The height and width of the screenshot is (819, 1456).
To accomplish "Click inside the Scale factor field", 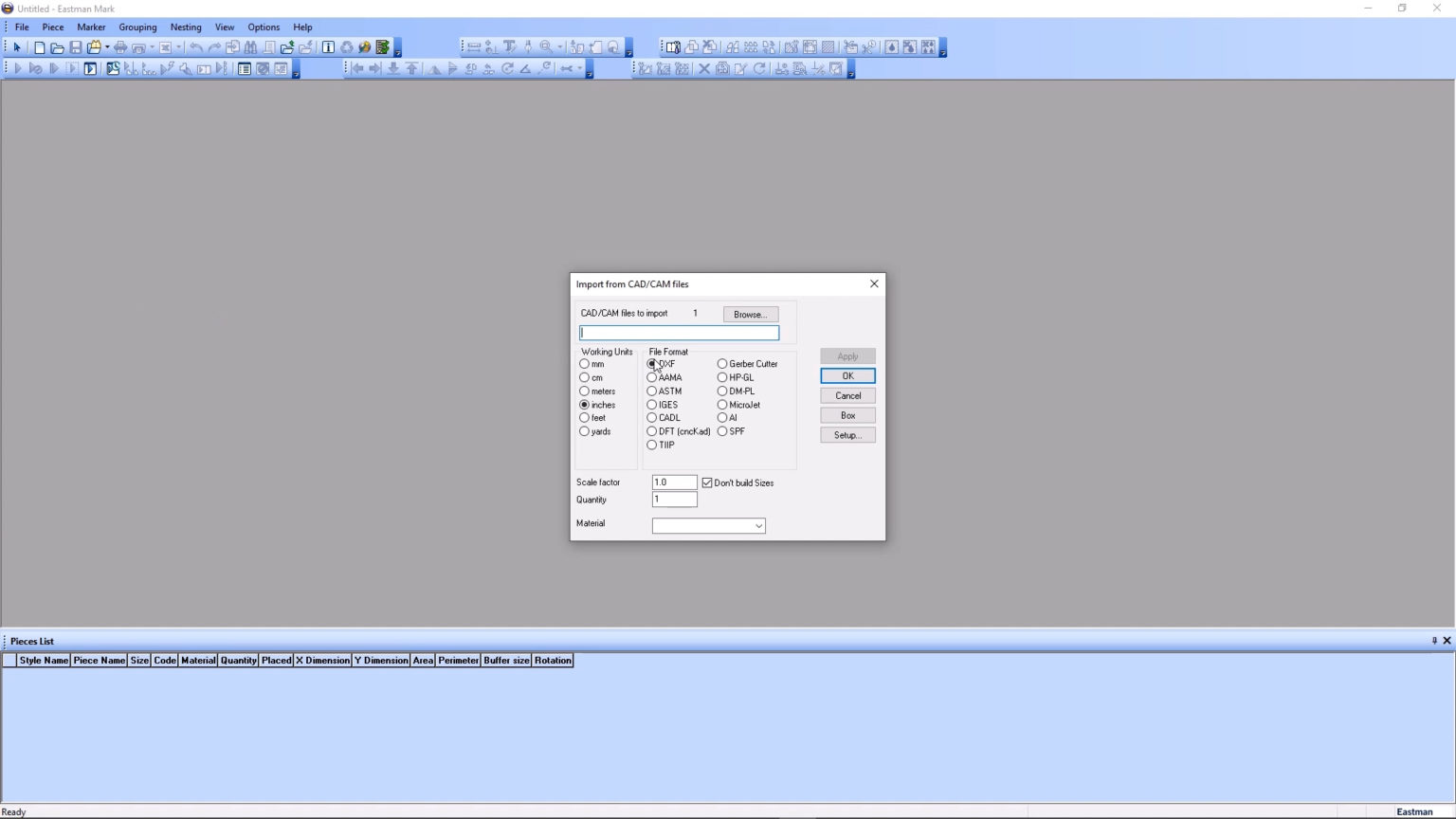I will [674, 482].
